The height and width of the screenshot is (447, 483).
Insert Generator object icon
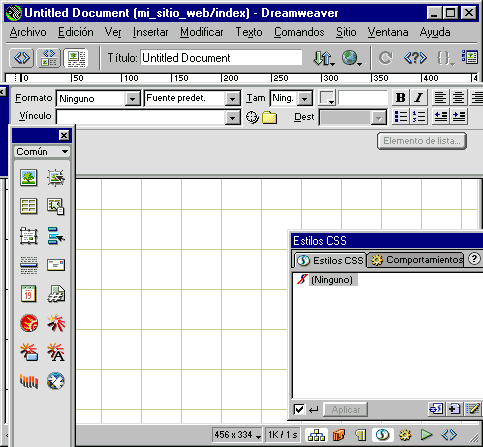56,381
